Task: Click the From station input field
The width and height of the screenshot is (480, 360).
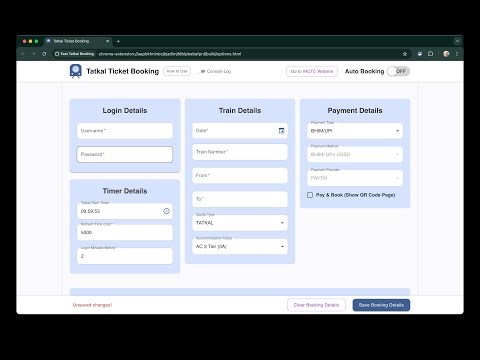Action: coord(240,175)
